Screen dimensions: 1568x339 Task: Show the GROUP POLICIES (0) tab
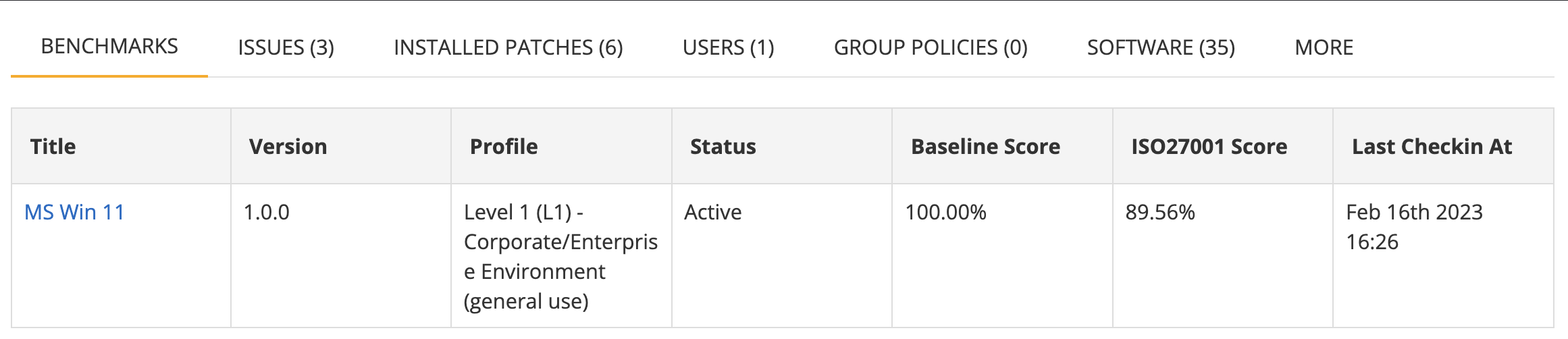point(931,48)
